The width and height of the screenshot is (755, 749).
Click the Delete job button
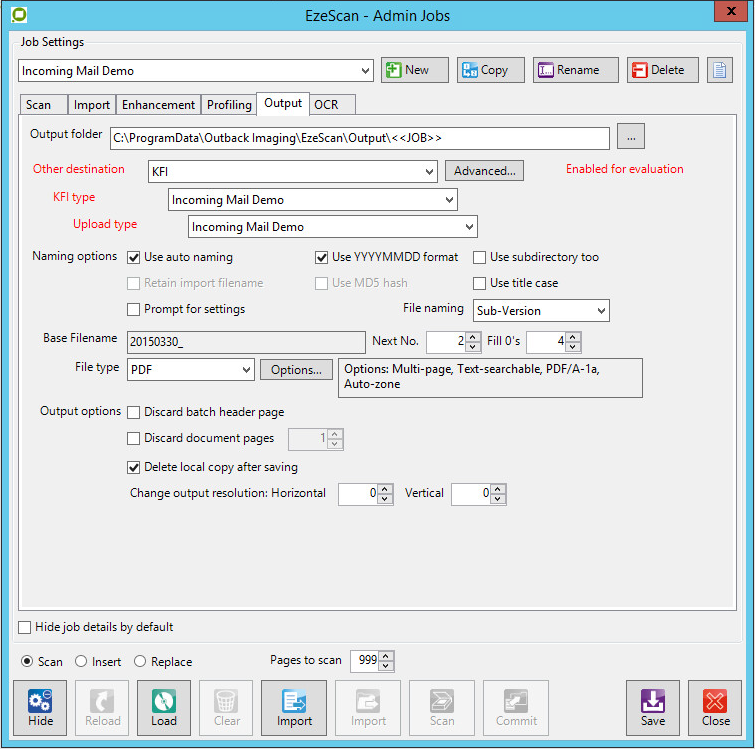click(663, 70)
